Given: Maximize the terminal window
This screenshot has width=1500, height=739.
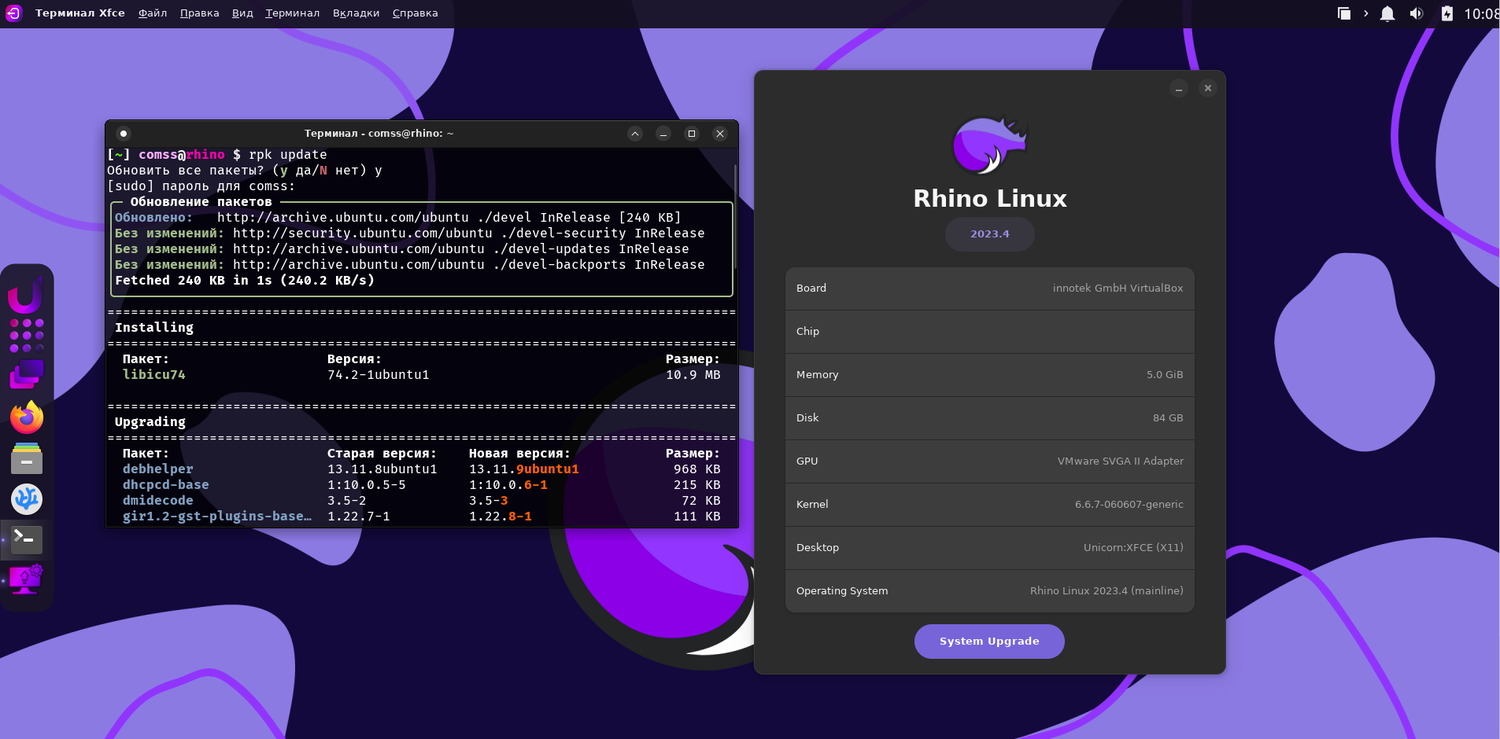Looking at the screenshot, I should (x=691, y=133).
